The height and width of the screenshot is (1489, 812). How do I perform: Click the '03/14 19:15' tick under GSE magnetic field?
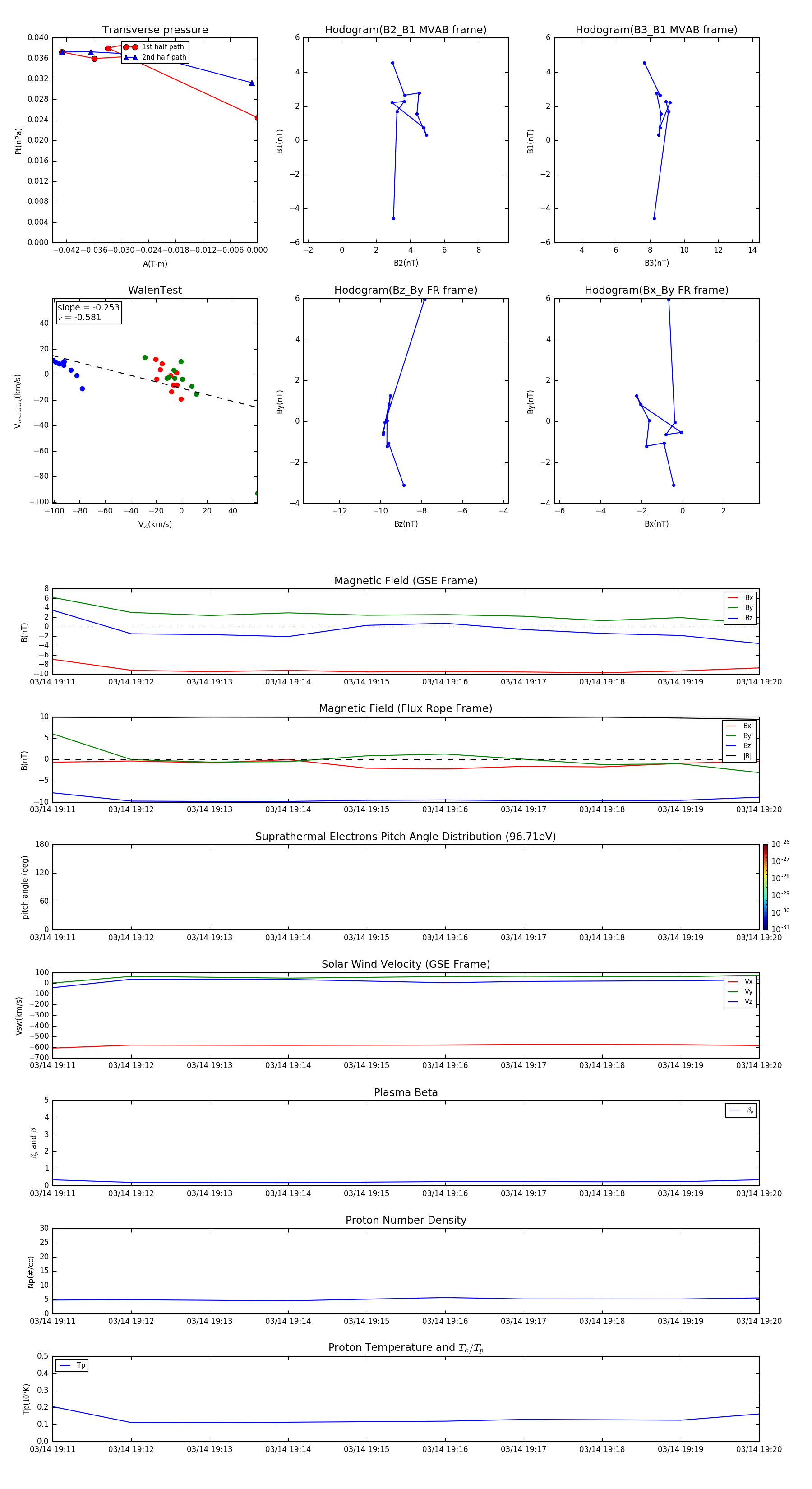pyautogui.click(x=366, y=682)
